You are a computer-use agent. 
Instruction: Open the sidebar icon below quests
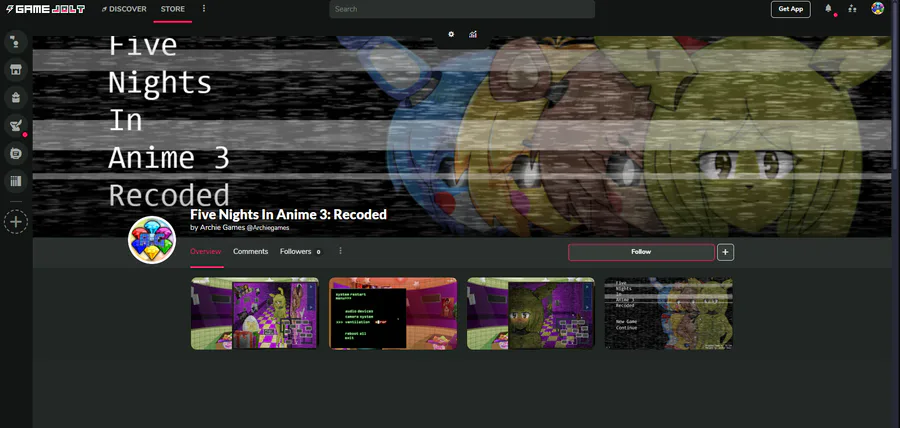pyautogui.click(x=16, y=153)
